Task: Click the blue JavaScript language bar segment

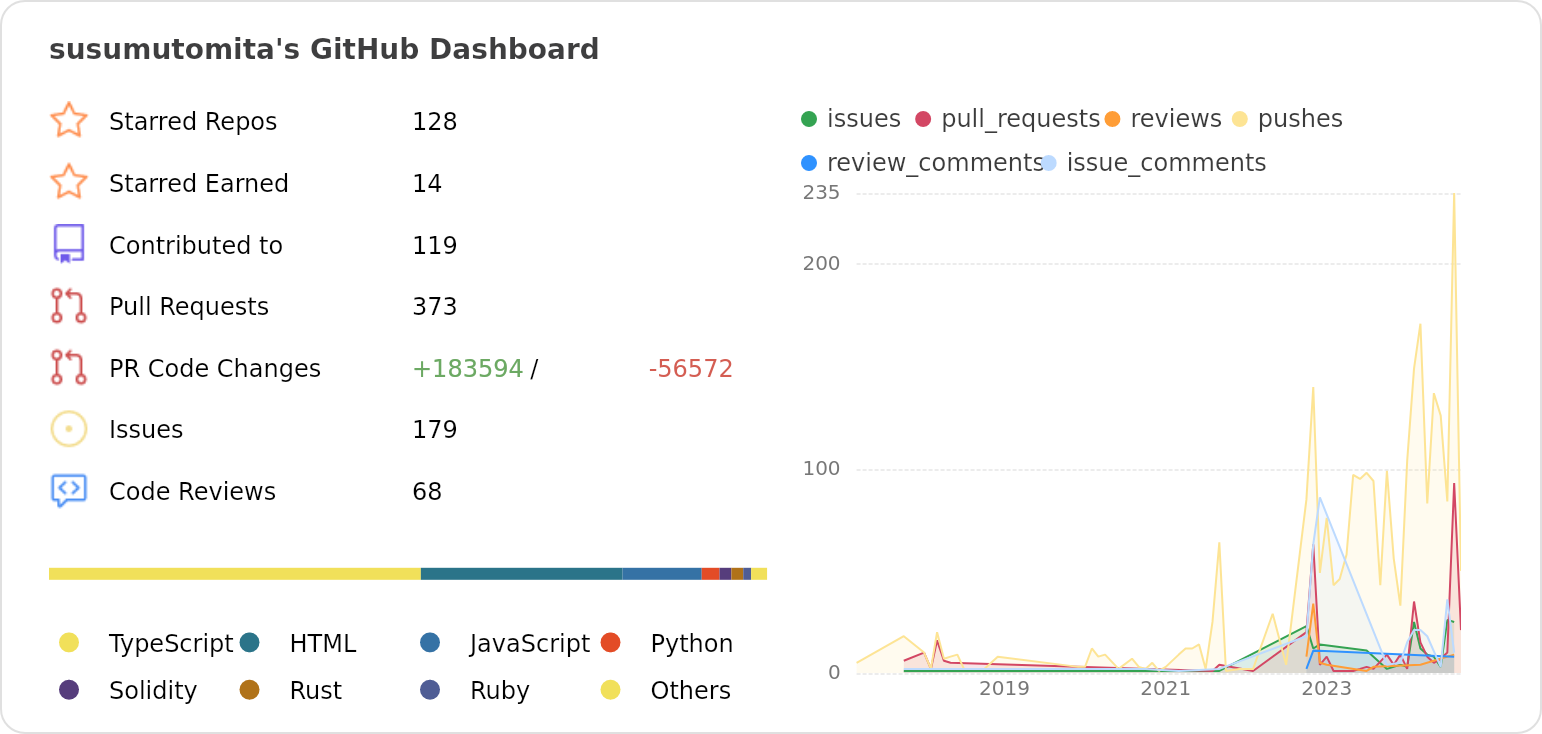Action: tap(662, 574)
